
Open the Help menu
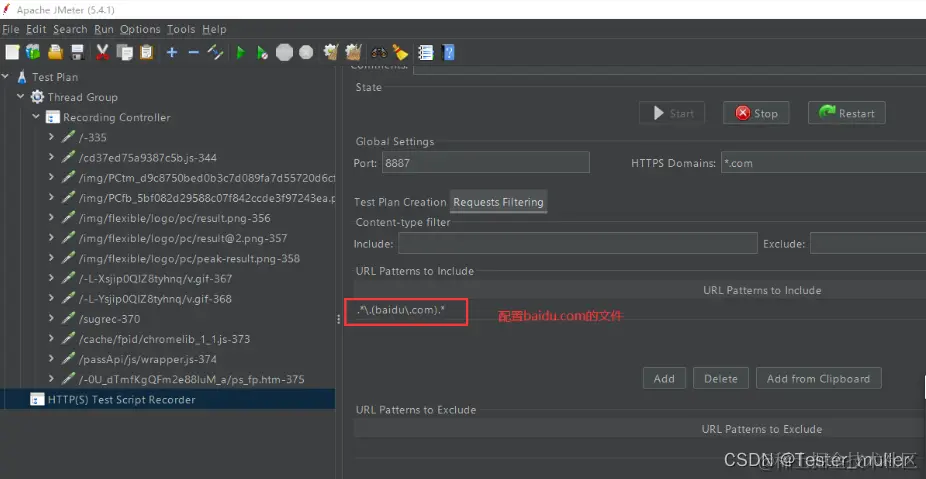tap(214, 29)
